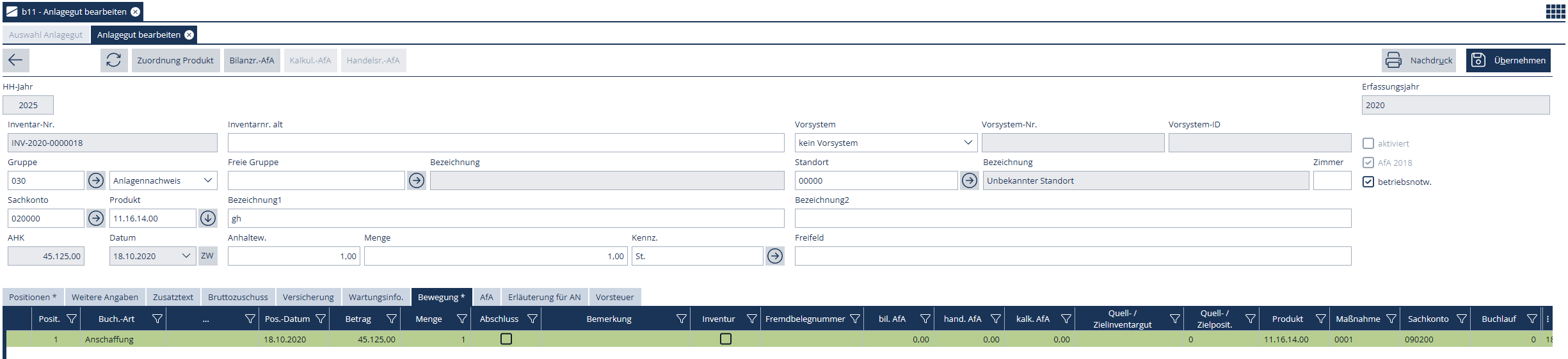Open the Weitere Angaben tab
The width and height of the screenshot is (1568, 359).
(x=105, y=297)
